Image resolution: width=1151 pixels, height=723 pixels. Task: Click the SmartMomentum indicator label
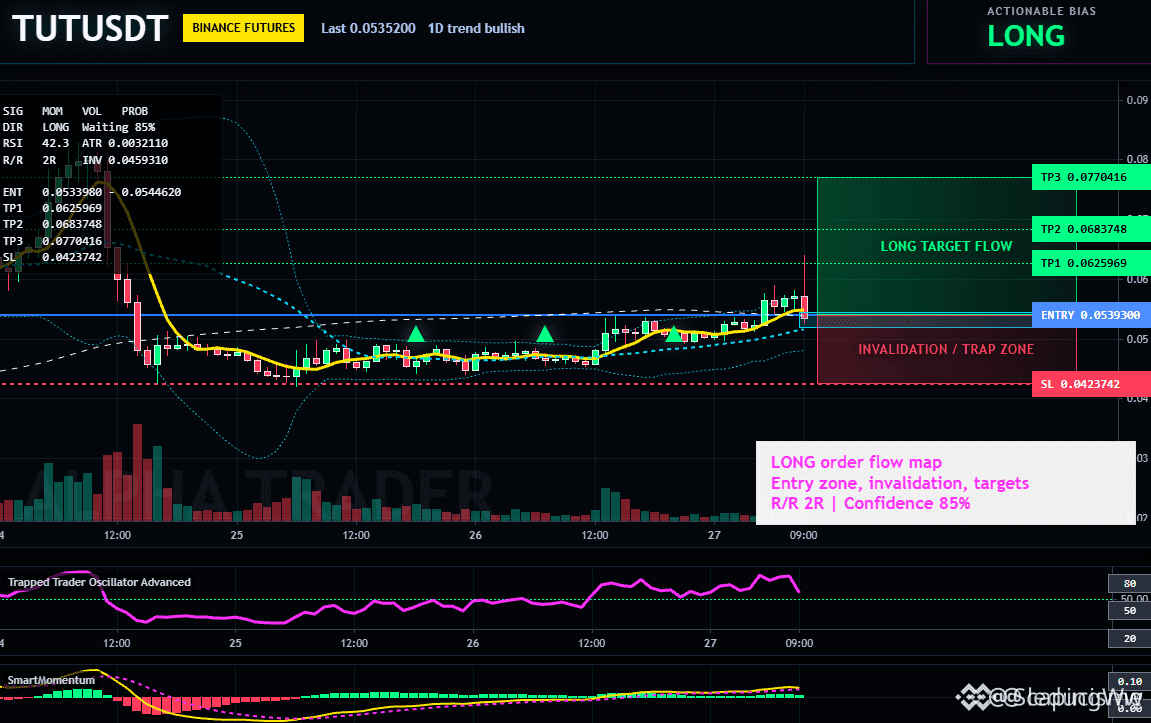(51, 680)
